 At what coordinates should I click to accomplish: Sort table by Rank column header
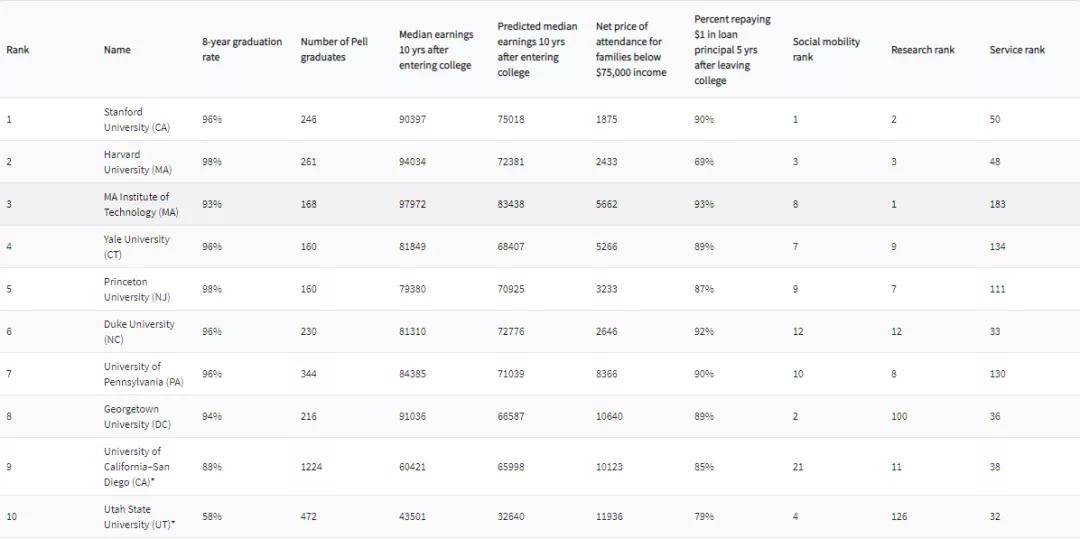[x=17, y=50]
